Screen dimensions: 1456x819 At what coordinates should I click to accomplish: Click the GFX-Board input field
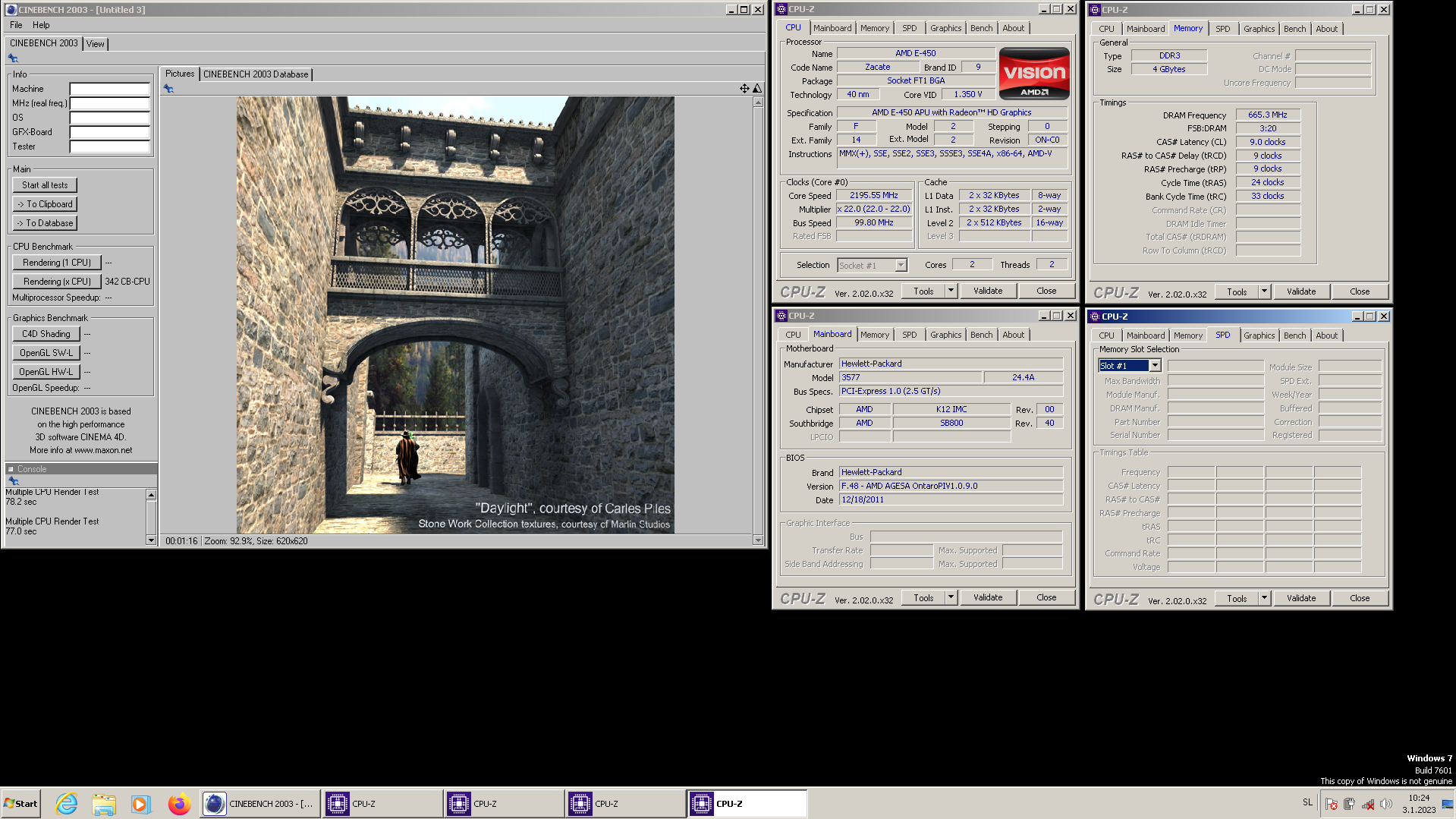pyautogui.click(x=110, y=132)
